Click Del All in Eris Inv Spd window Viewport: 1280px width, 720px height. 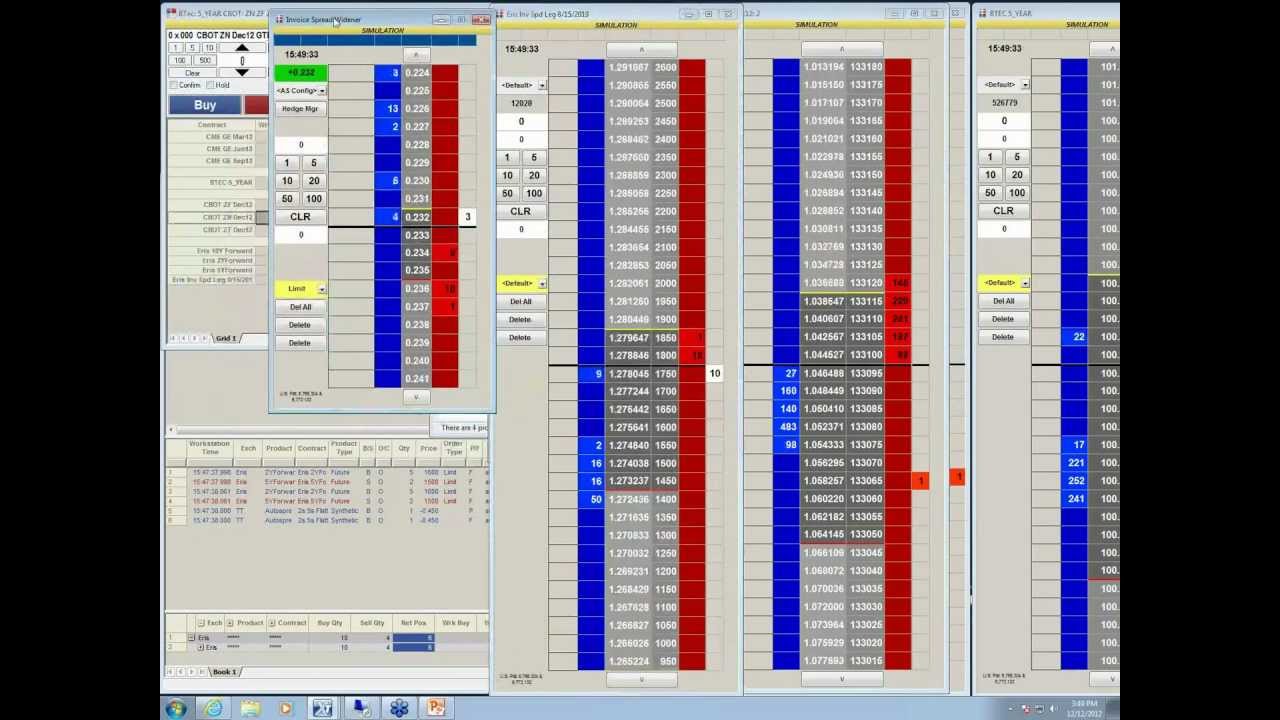520,301
